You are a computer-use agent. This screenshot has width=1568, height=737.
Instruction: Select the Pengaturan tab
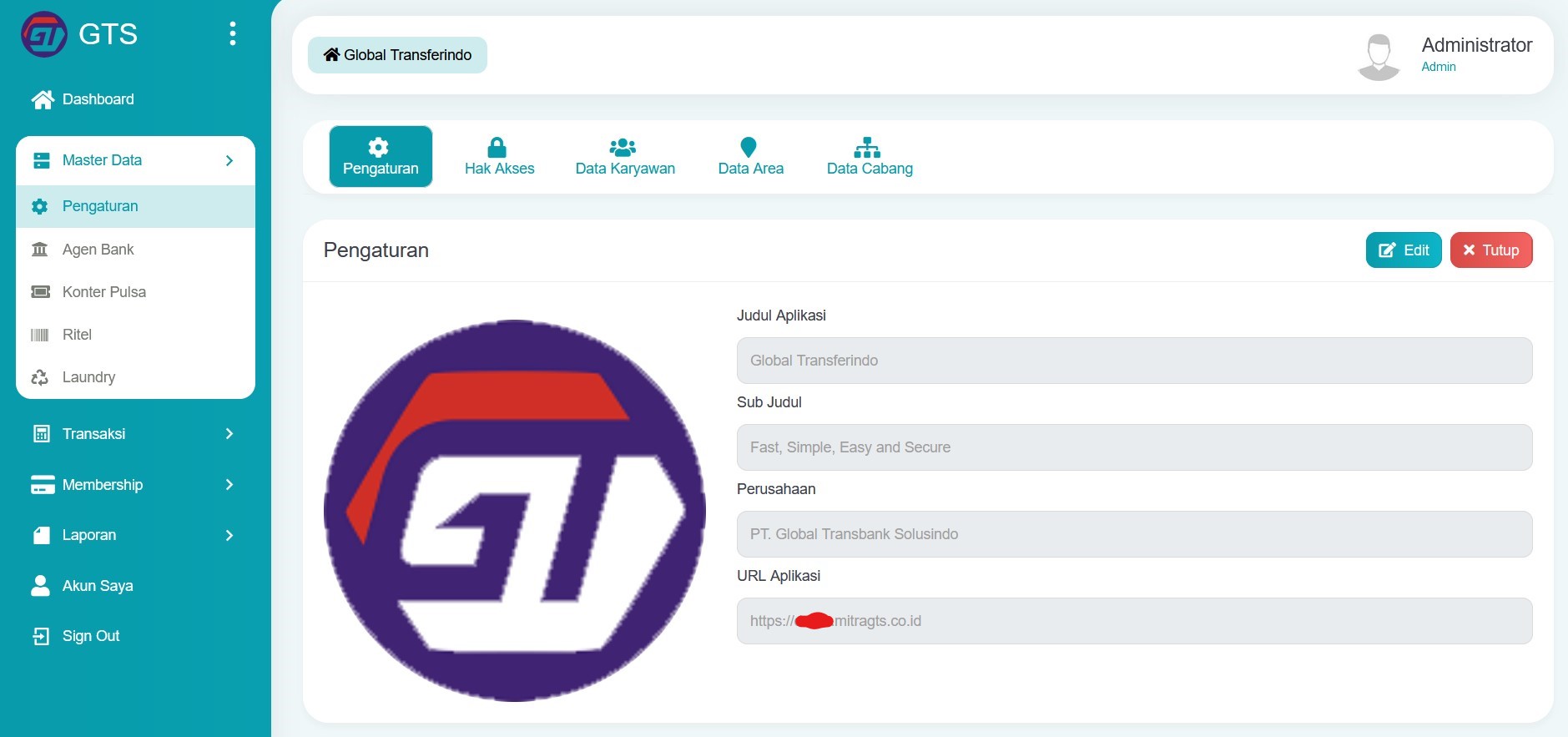381,156
